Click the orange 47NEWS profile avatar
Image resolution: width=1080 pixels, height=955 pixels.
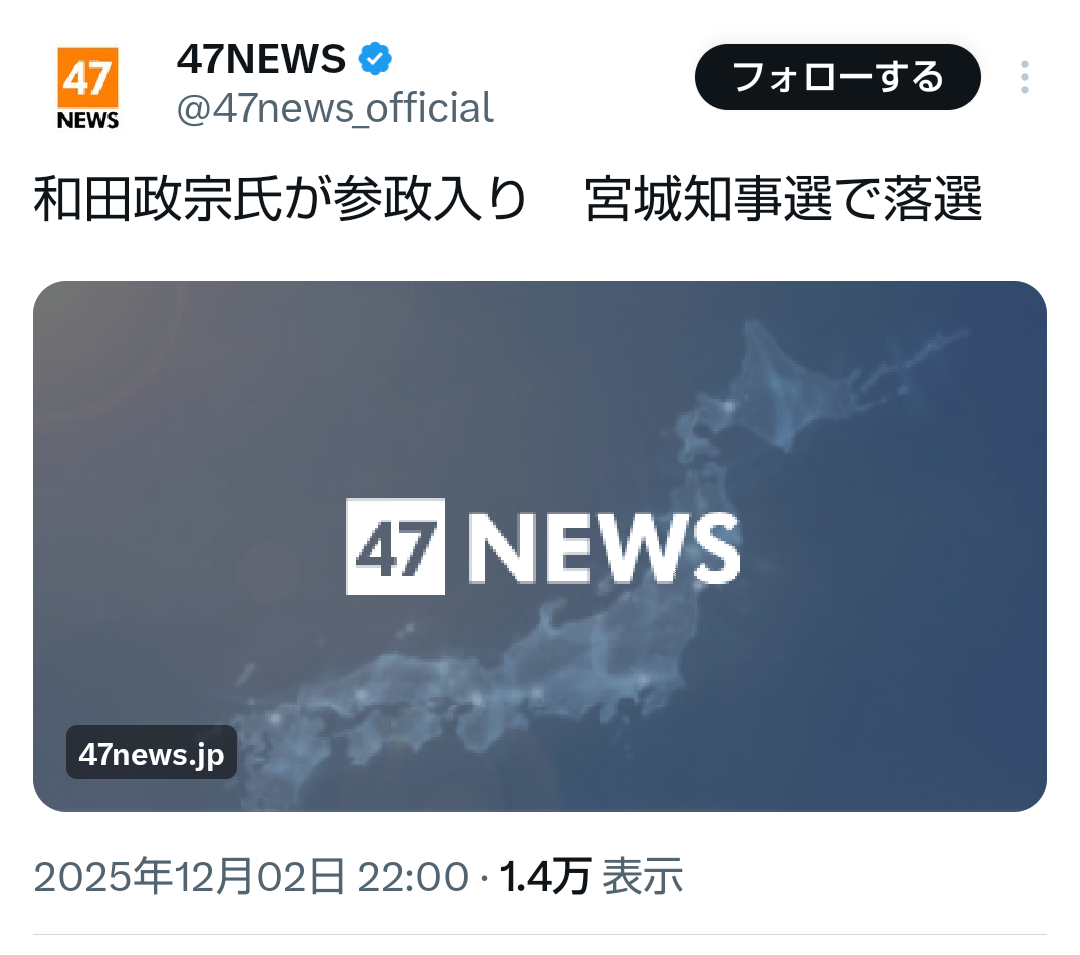point(87,89)
